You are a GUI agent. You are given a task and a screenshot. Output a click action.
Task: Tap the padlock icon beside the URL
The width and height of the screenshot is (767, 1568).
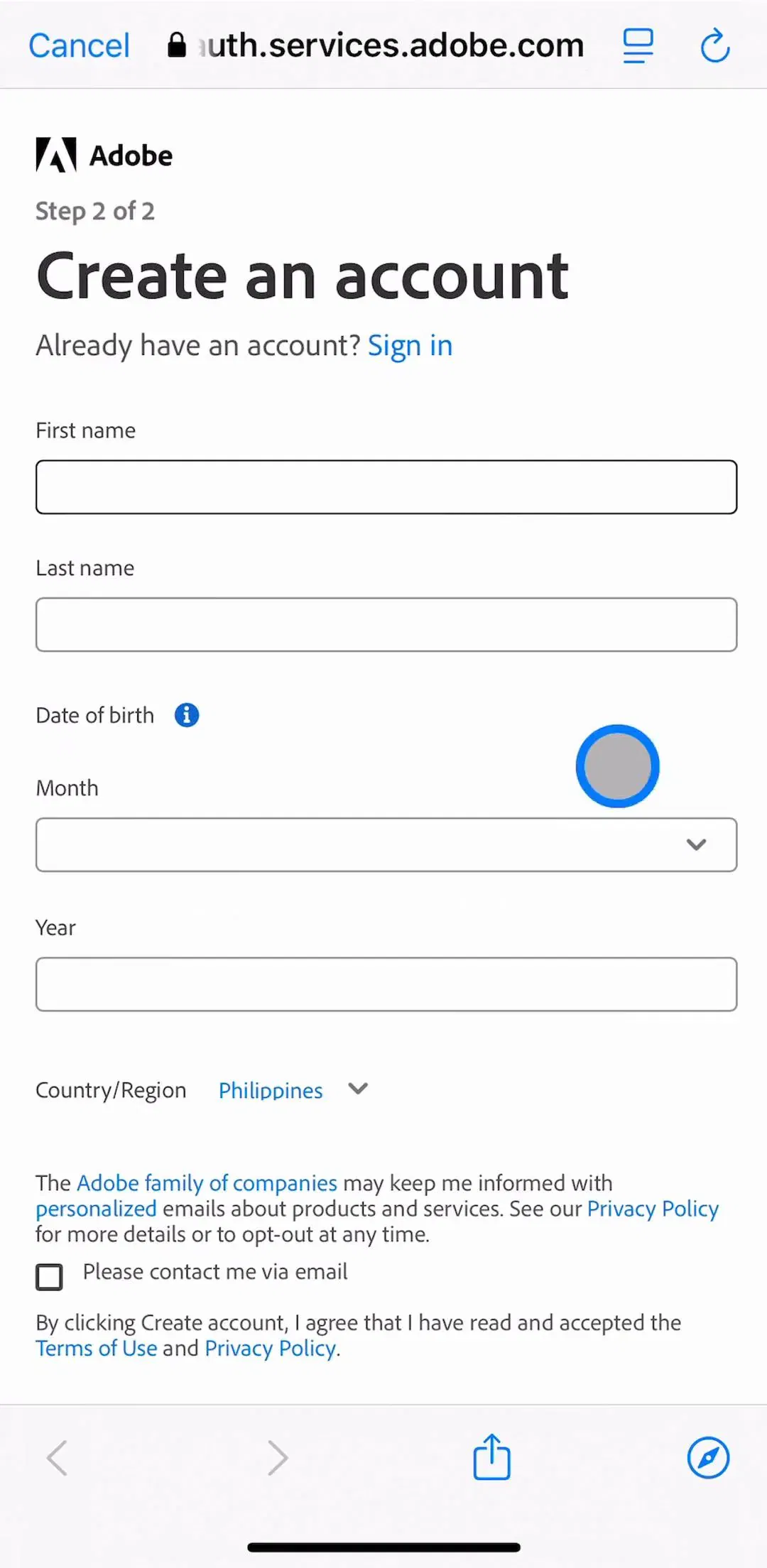tap(177, 45)
